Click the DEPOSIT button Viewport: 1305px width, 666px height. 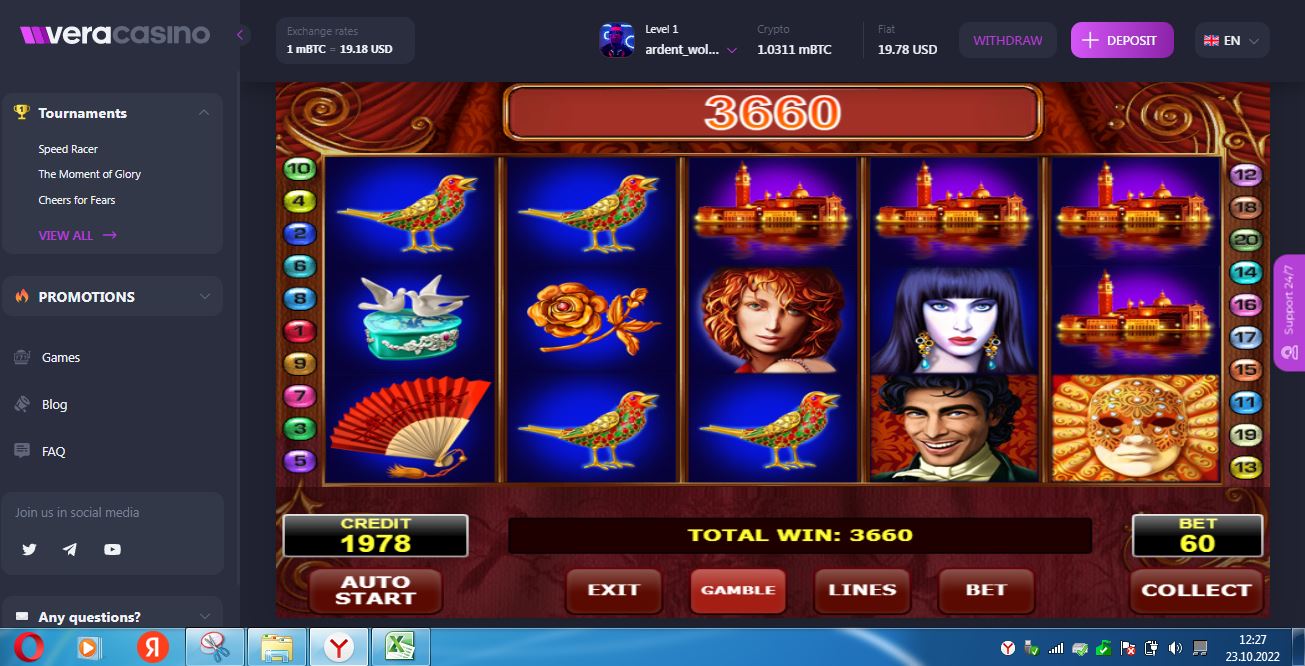[x=1122, y=40]
